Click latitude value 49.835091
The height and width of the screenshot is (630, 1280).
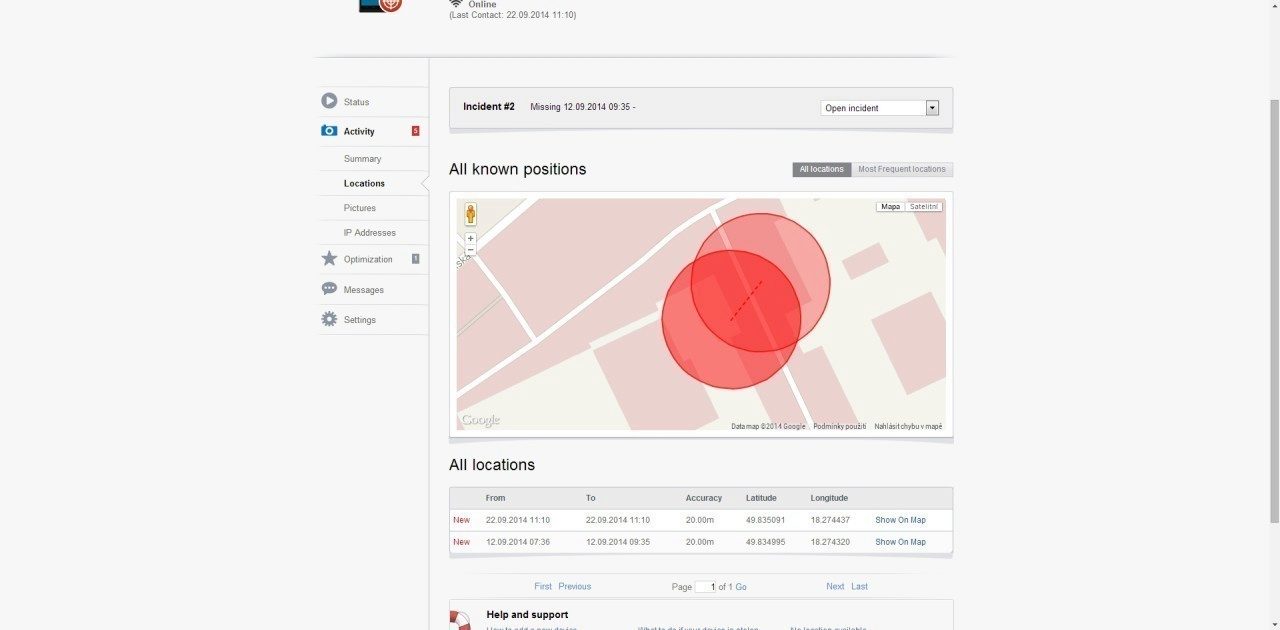point(765,520)
